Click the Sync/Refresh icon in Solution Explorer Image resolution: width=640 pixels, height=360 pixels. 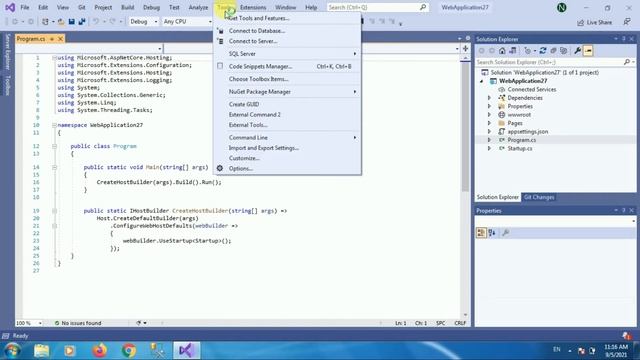click(x=542, y=51)
